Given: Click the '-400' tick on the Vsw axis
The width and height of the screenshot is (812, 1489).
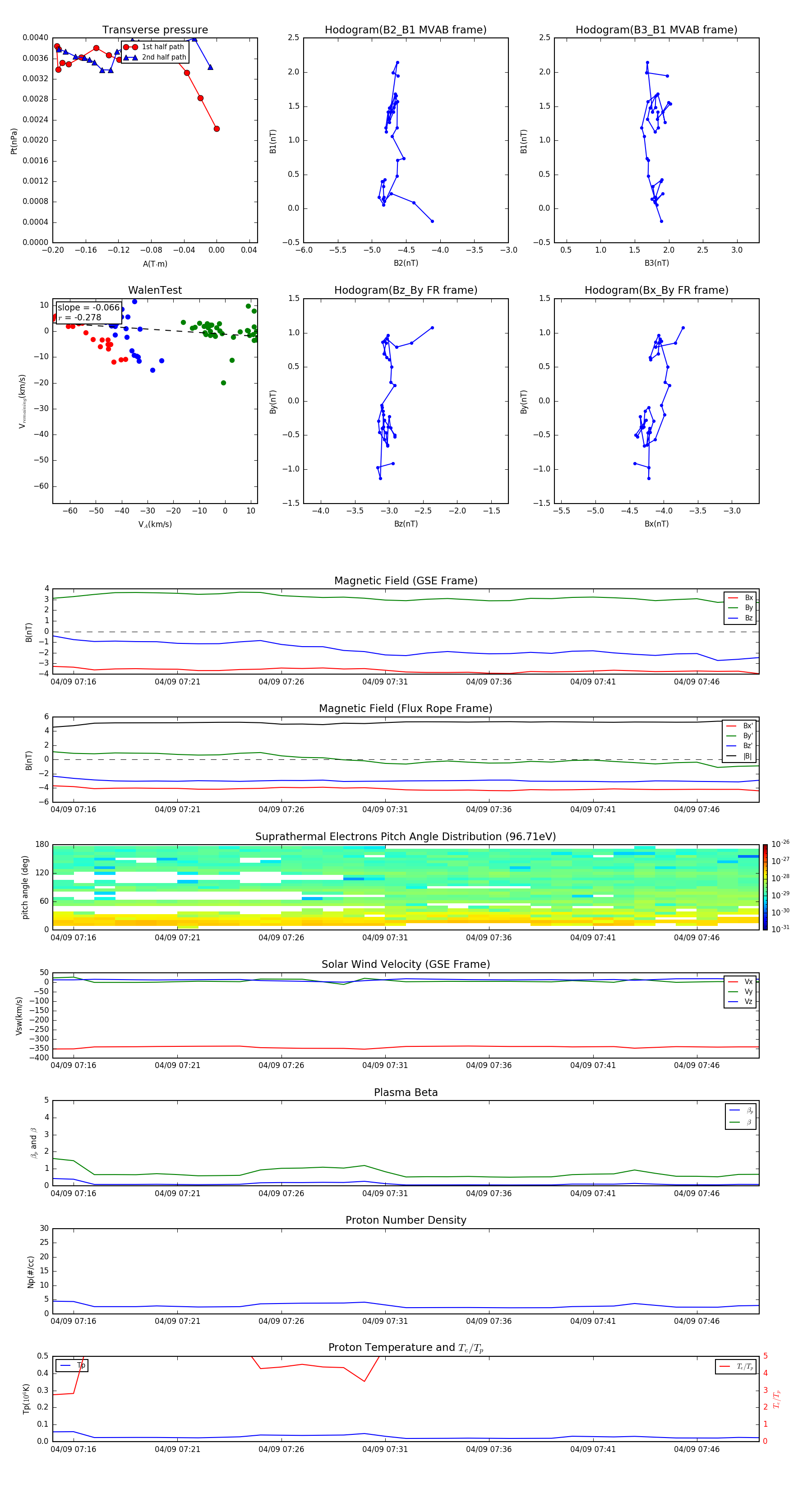Looking at the screenshot, I should tap(39, 1058).
